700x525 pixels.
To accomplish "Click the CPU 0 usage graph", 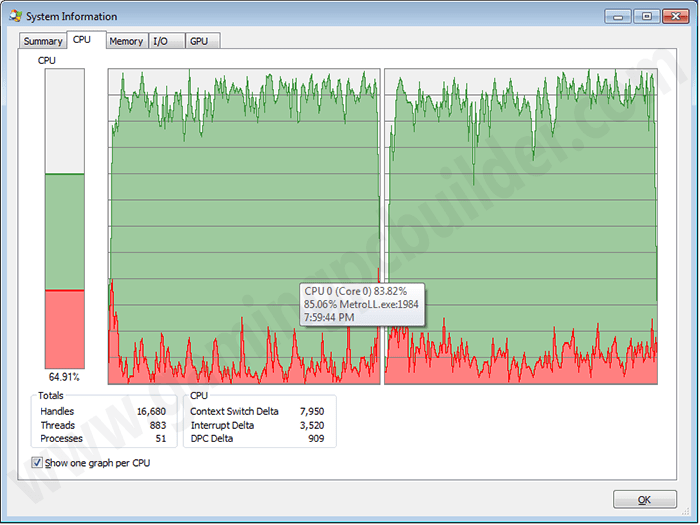I will pyautogui.click(x=244, y=226).
